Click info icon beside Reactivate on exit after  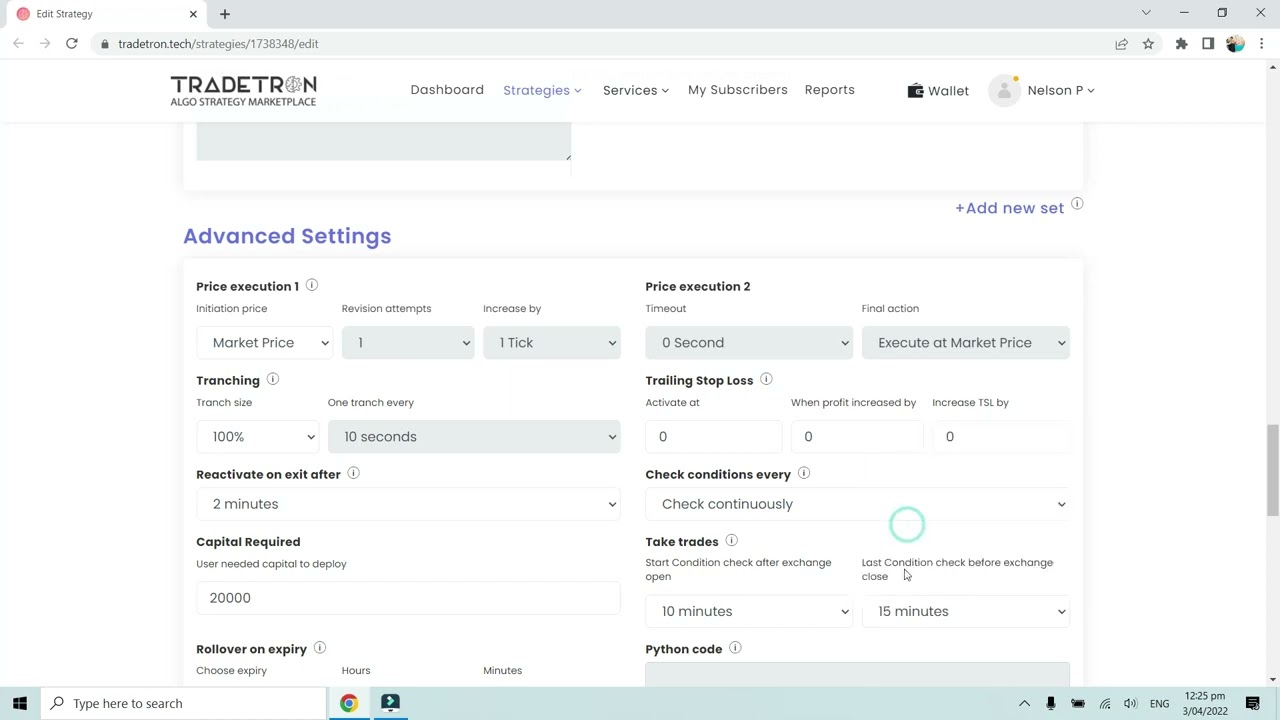353,473
